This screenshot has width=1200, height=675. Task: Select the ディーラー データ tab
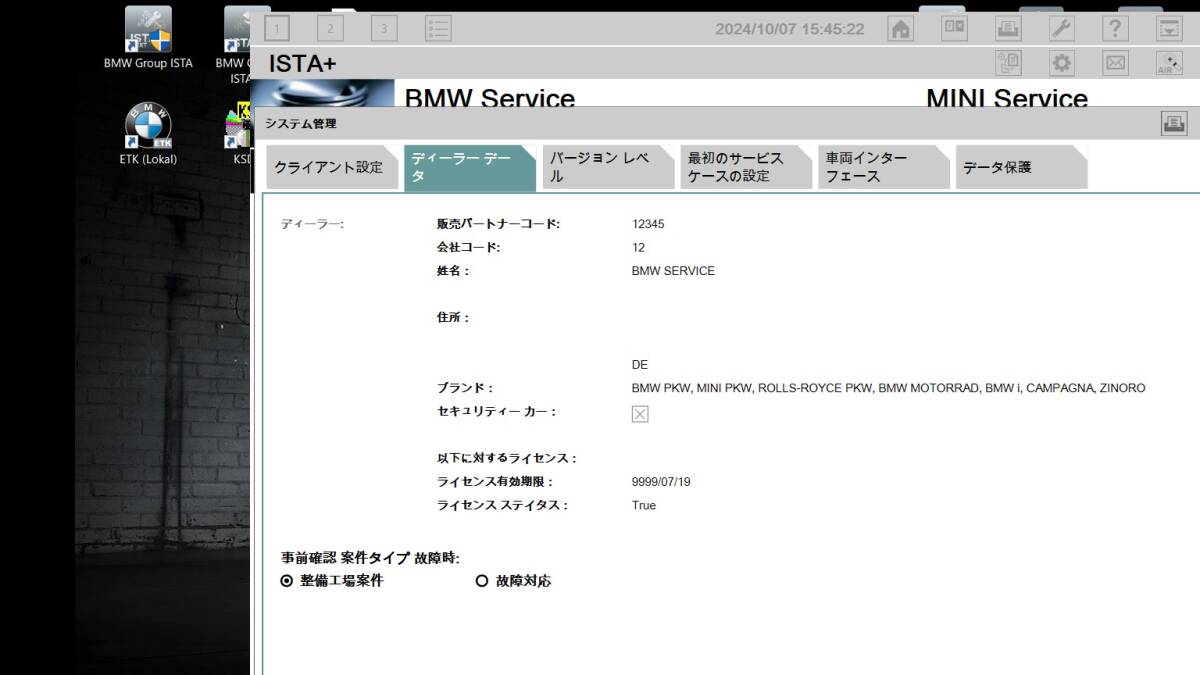(x=470, y=167)
